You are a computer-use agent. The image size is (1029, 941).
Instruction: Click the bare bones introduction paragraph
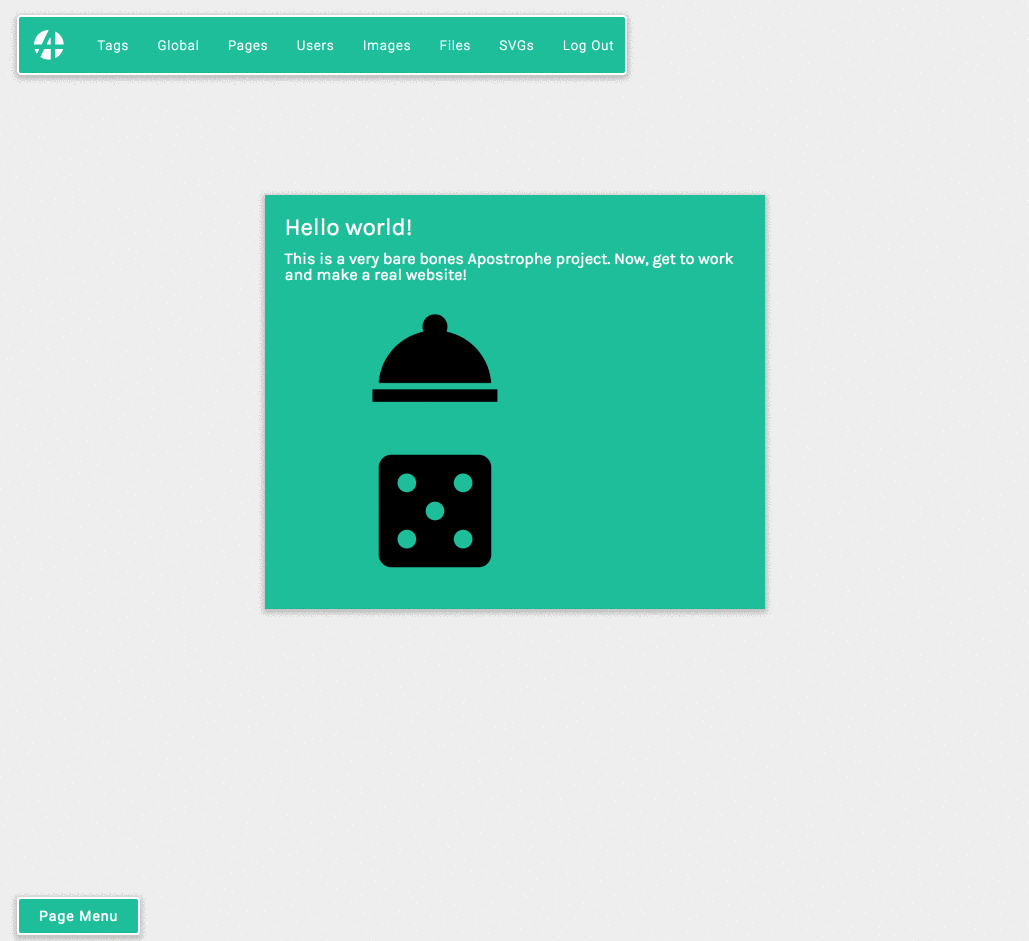(x=508, y=267)
